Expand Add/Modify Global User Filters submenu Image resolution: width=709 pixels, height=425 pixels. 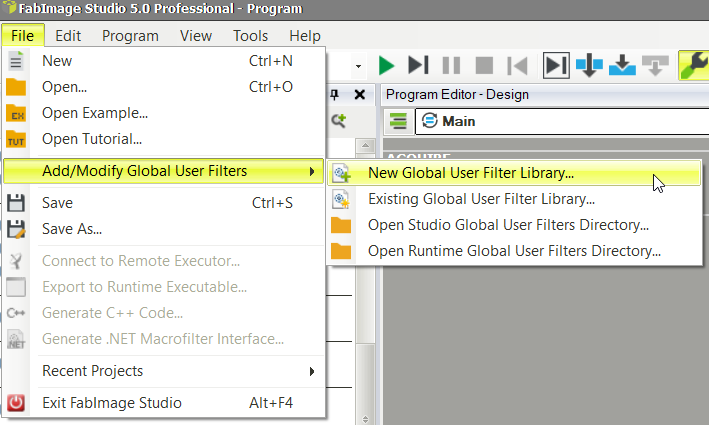click(164, 171)
